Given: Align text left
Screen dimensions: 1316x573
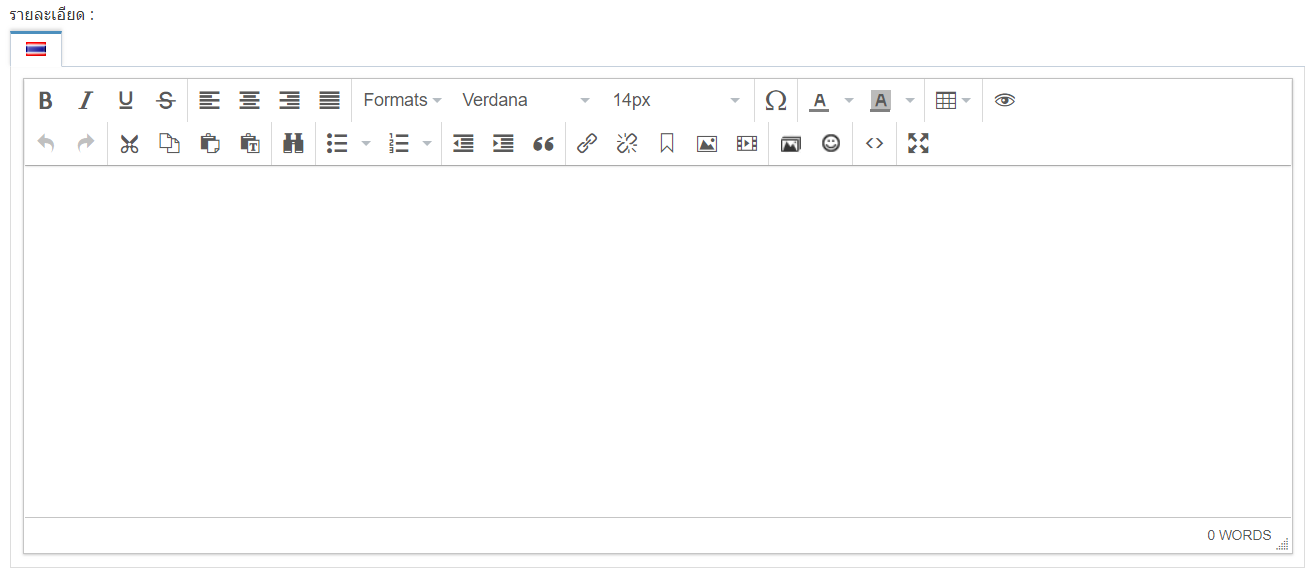Looking at the screenshot, I should tap(209, 100).
